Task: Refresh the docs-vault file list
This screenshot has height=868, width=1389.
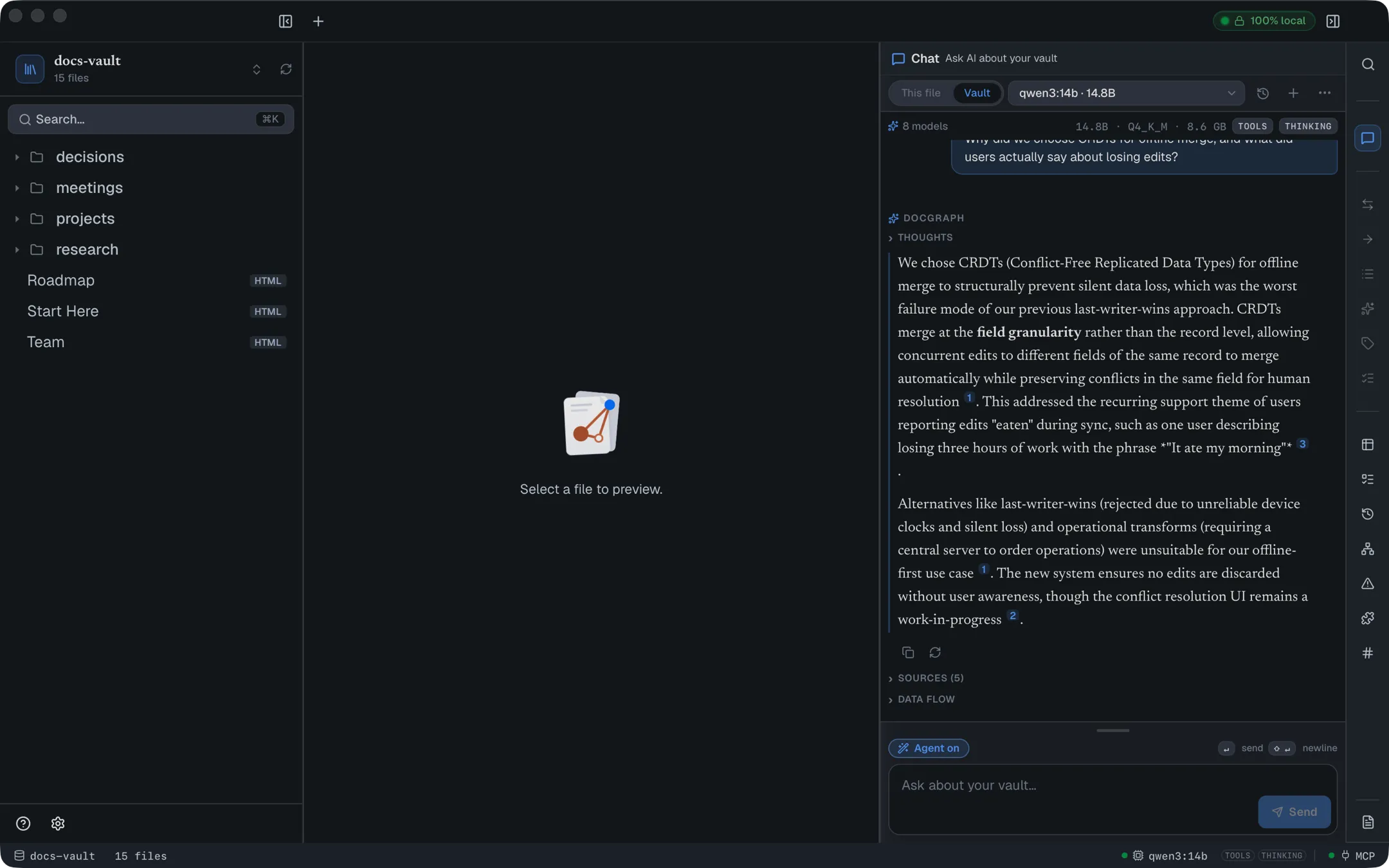Action: [286, 69]
